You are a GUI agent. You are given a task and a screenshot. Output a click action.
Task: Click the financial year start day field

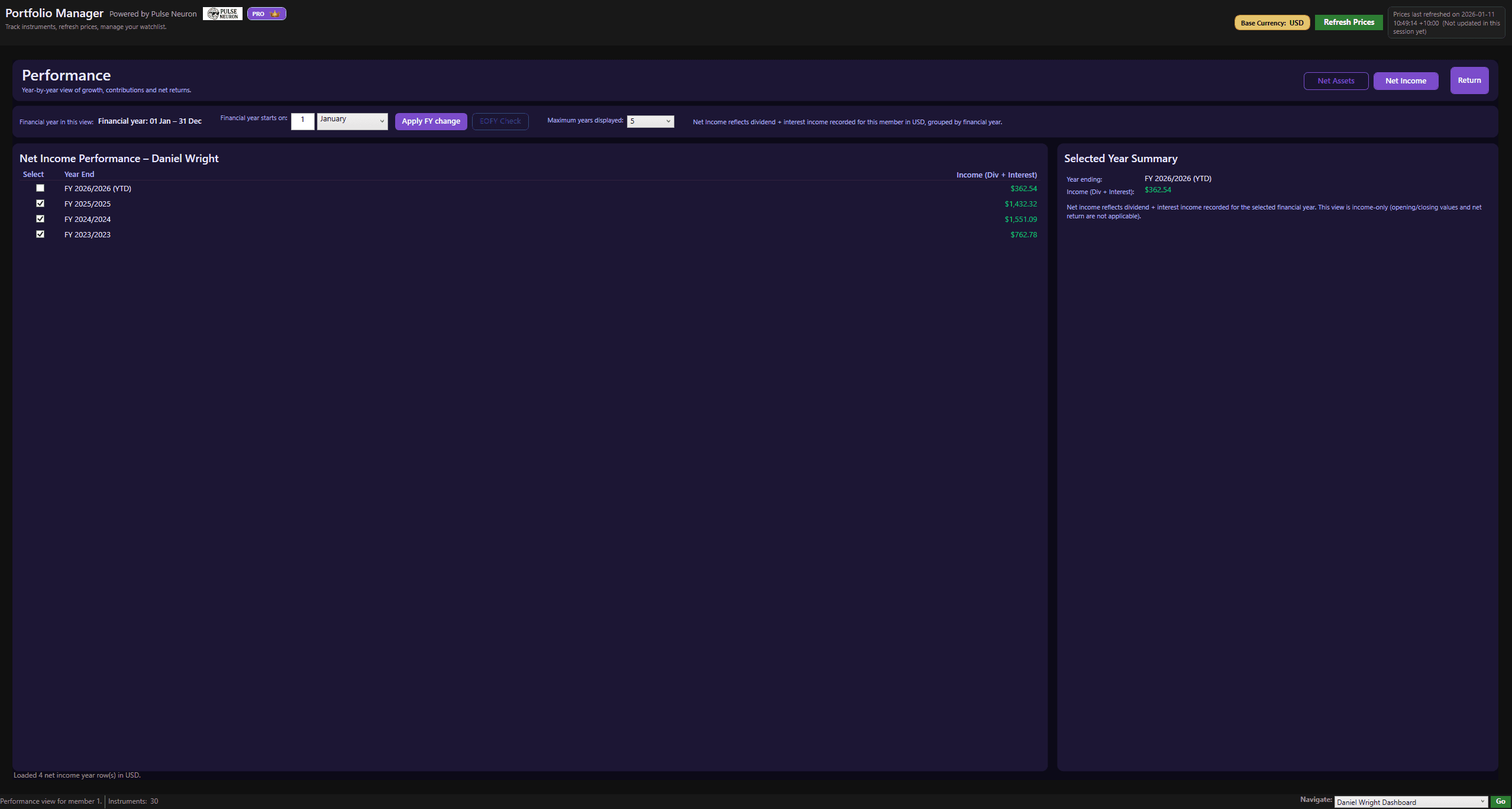pyautogui.click(x=302, y=121)
